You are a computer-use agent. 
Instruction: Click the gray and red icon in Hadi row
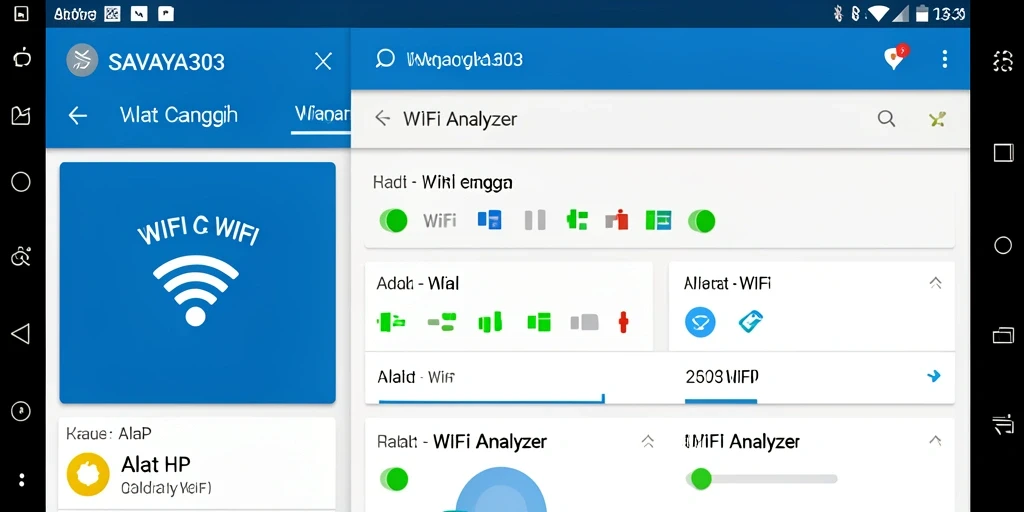[616, 220]
